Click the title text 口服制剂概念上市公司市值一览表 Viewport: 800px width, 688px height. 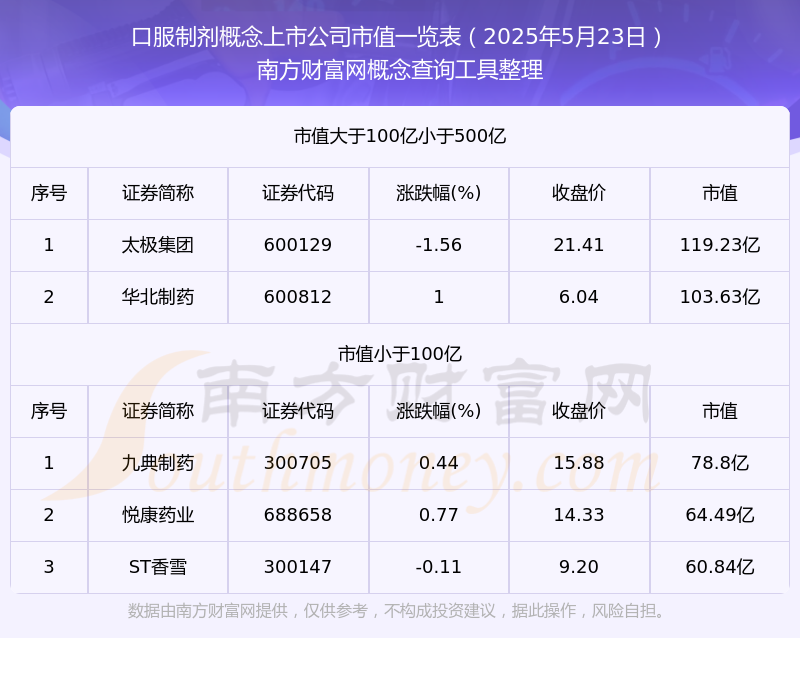(296, 37)
